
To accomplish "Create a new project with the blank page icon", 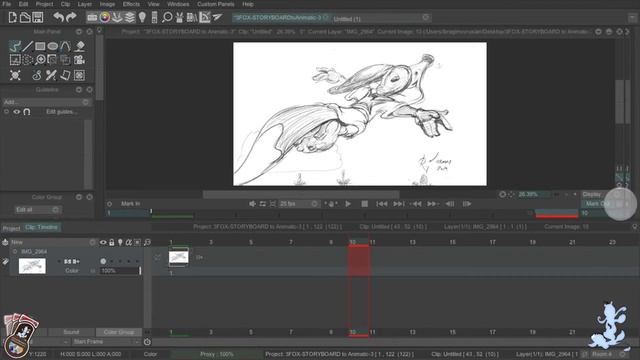I will pos(13,17).
